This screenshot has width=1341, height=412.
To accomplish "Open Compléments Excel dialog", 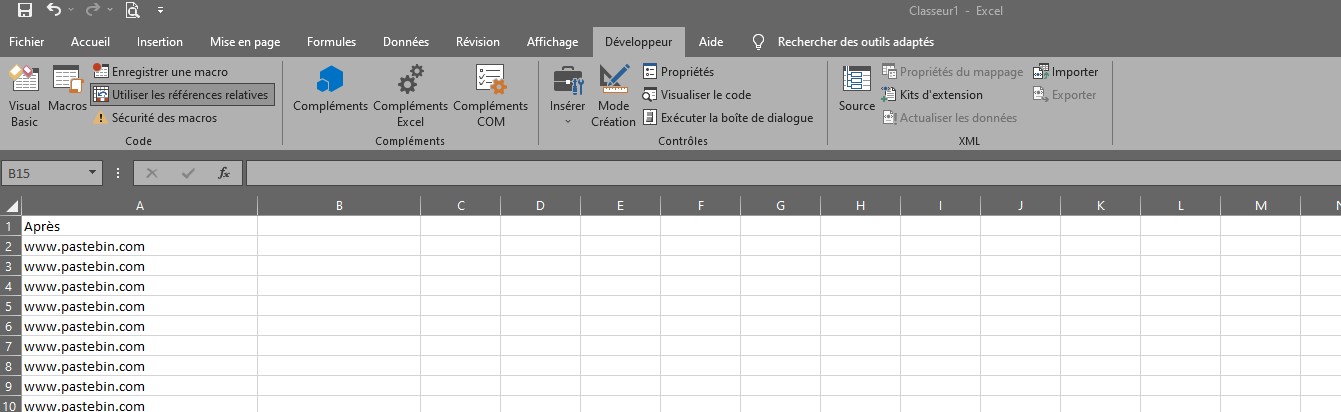I will (410, 96).
